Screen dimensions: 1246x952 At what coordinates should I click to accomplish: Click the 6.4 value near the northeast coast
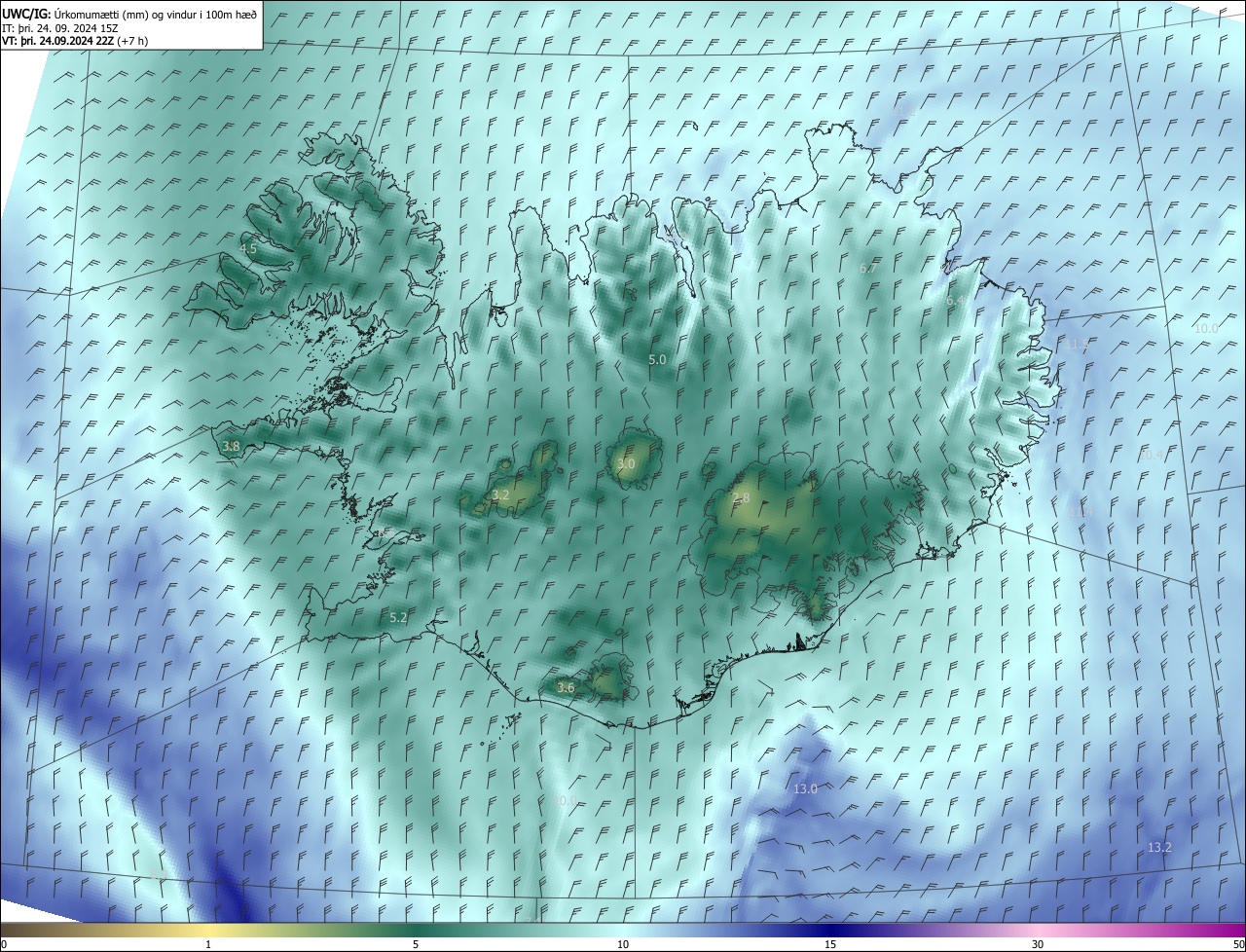(957, 302)
